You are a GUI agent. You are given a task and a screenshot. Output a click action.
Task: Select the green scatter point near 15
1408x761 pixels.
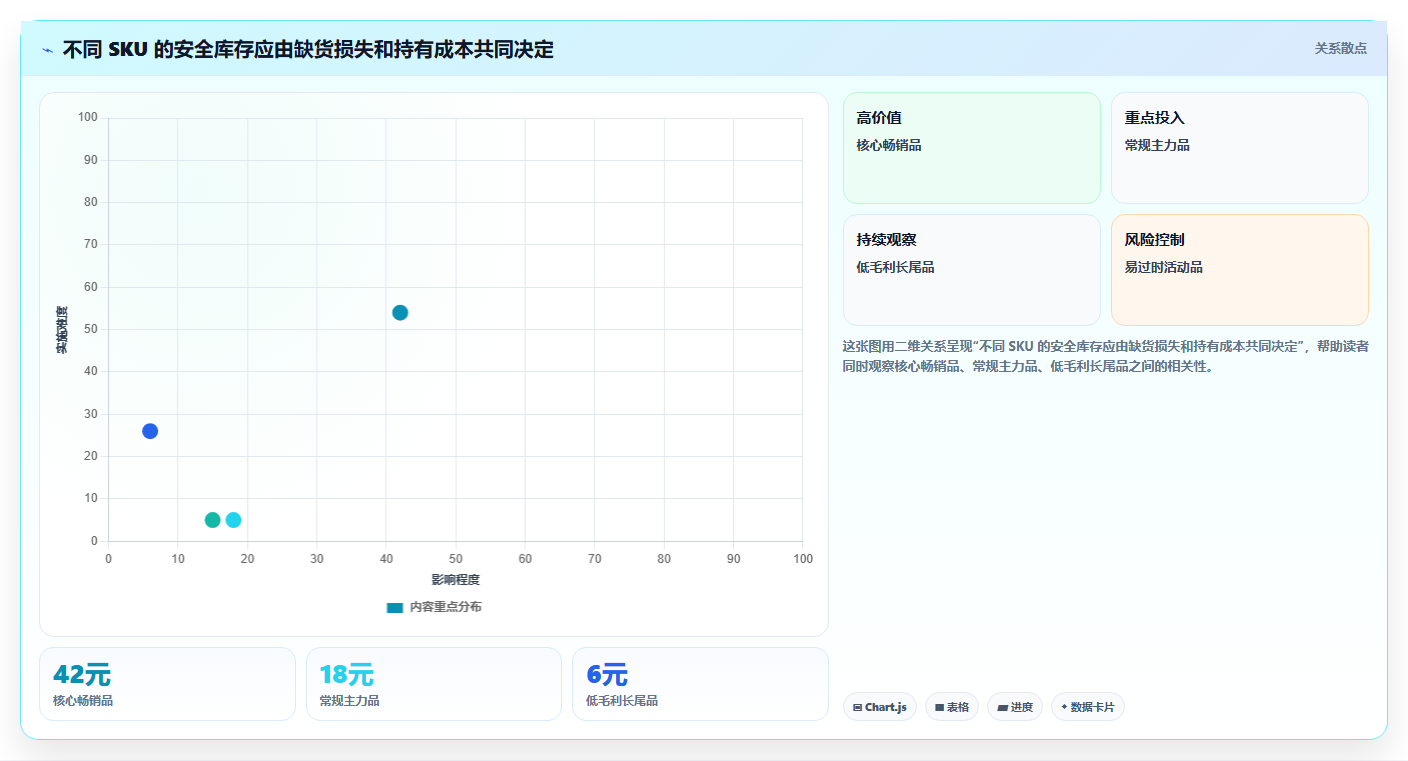212,520
